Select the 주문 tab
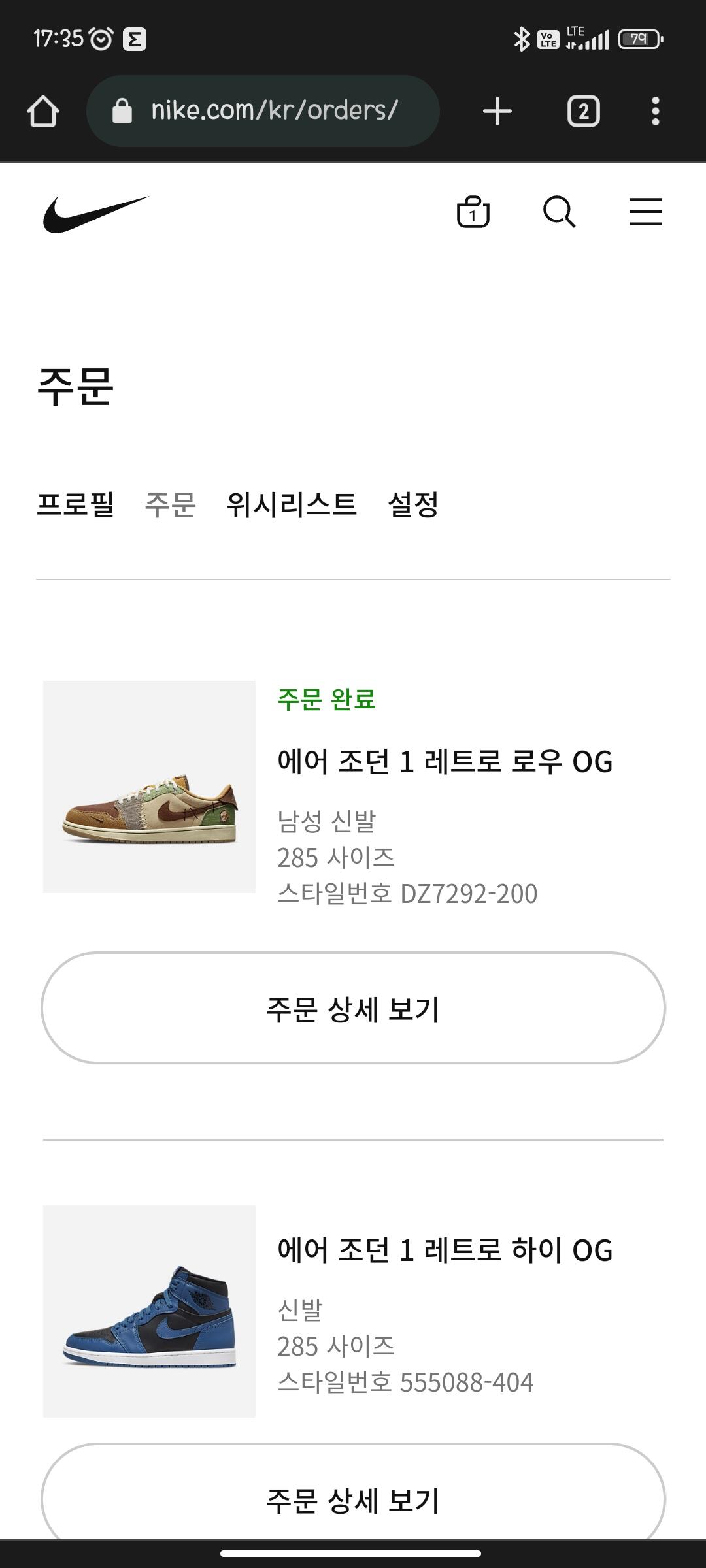This screenshot has width=706, height=1568. pyautogui.click(x=170, y=504)
